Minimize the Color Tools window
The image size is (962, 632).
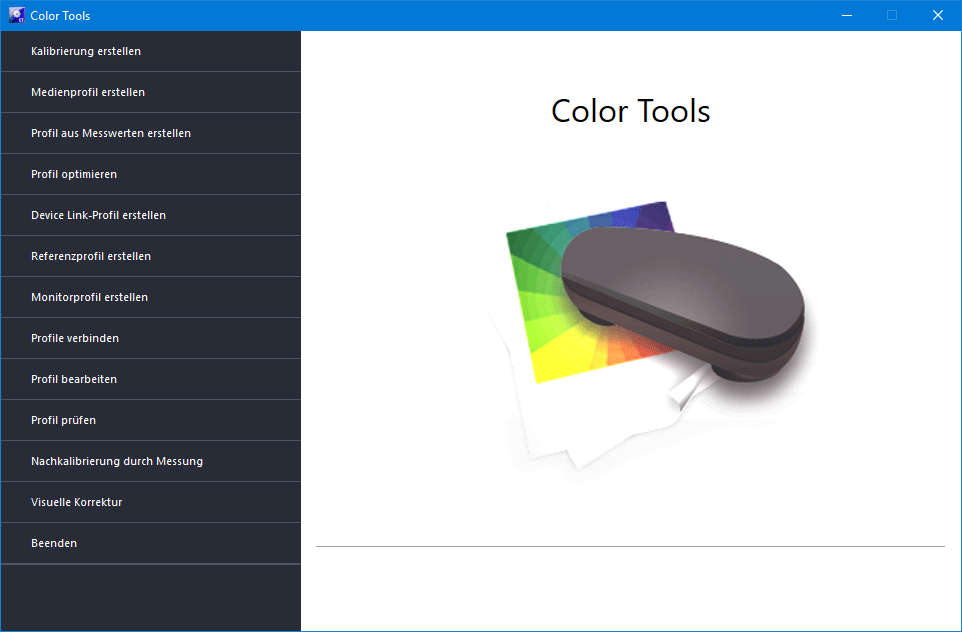coord(846,15)
